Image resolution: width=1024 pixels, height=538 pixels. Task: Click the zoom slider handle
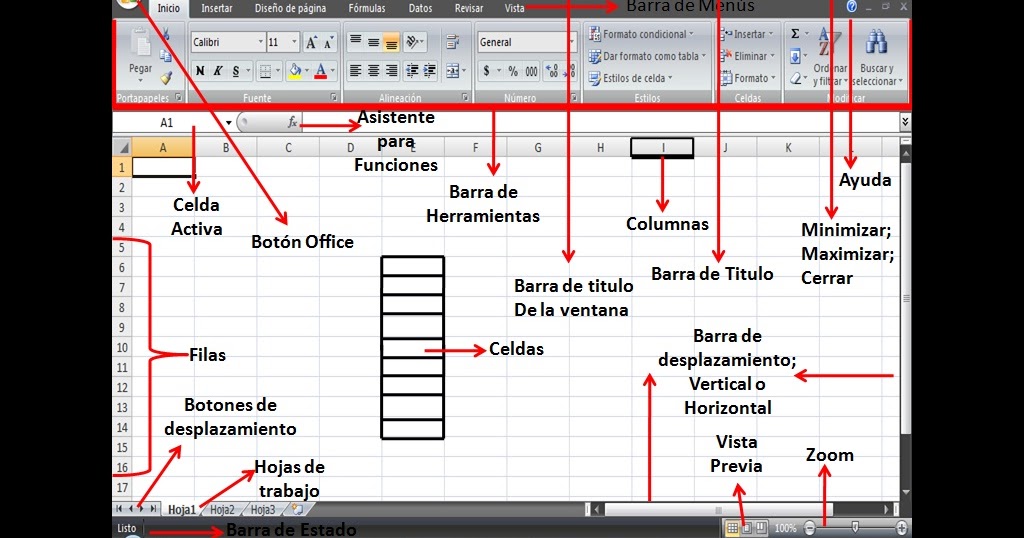(856, 527)
